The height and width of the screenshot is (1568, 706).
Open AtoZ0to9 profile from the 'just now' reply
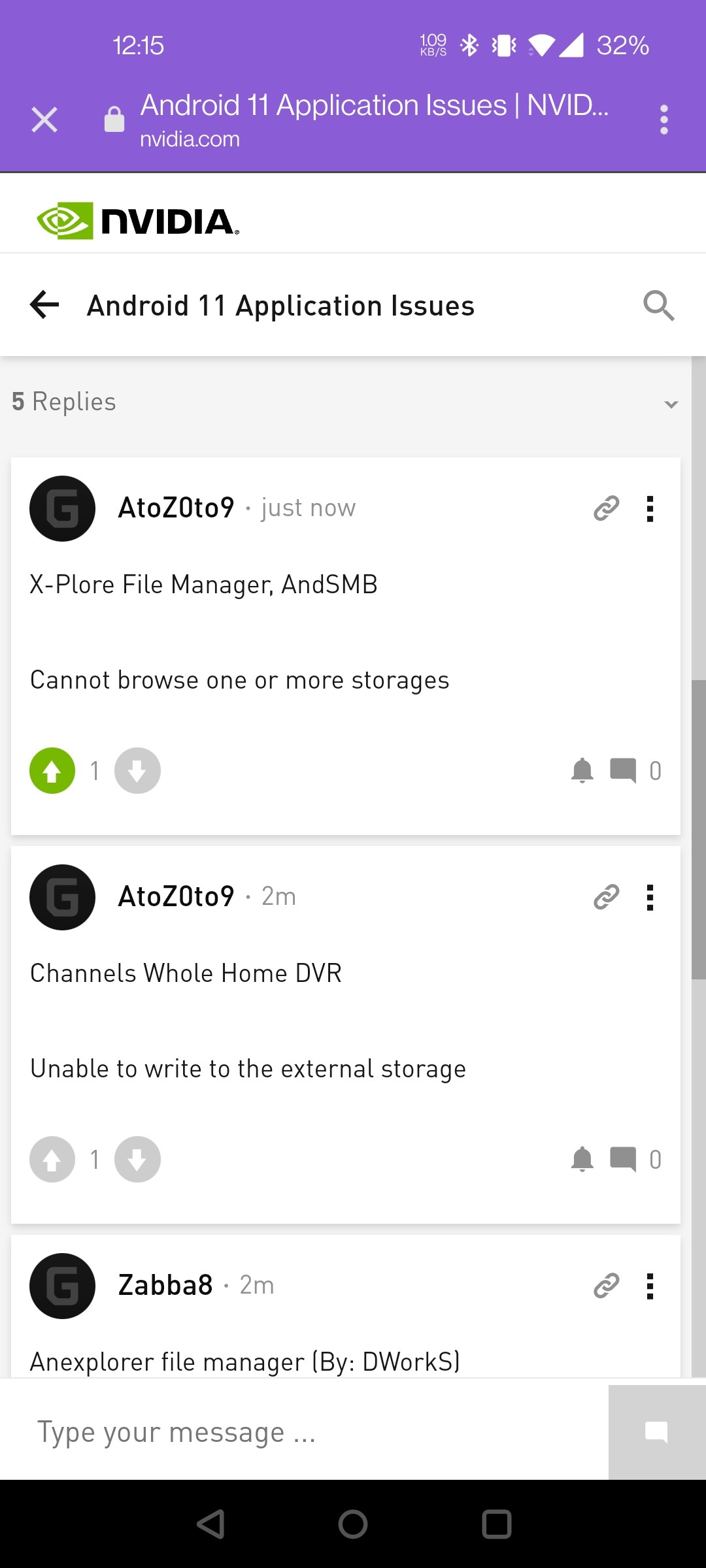click(x=176, y=508)
